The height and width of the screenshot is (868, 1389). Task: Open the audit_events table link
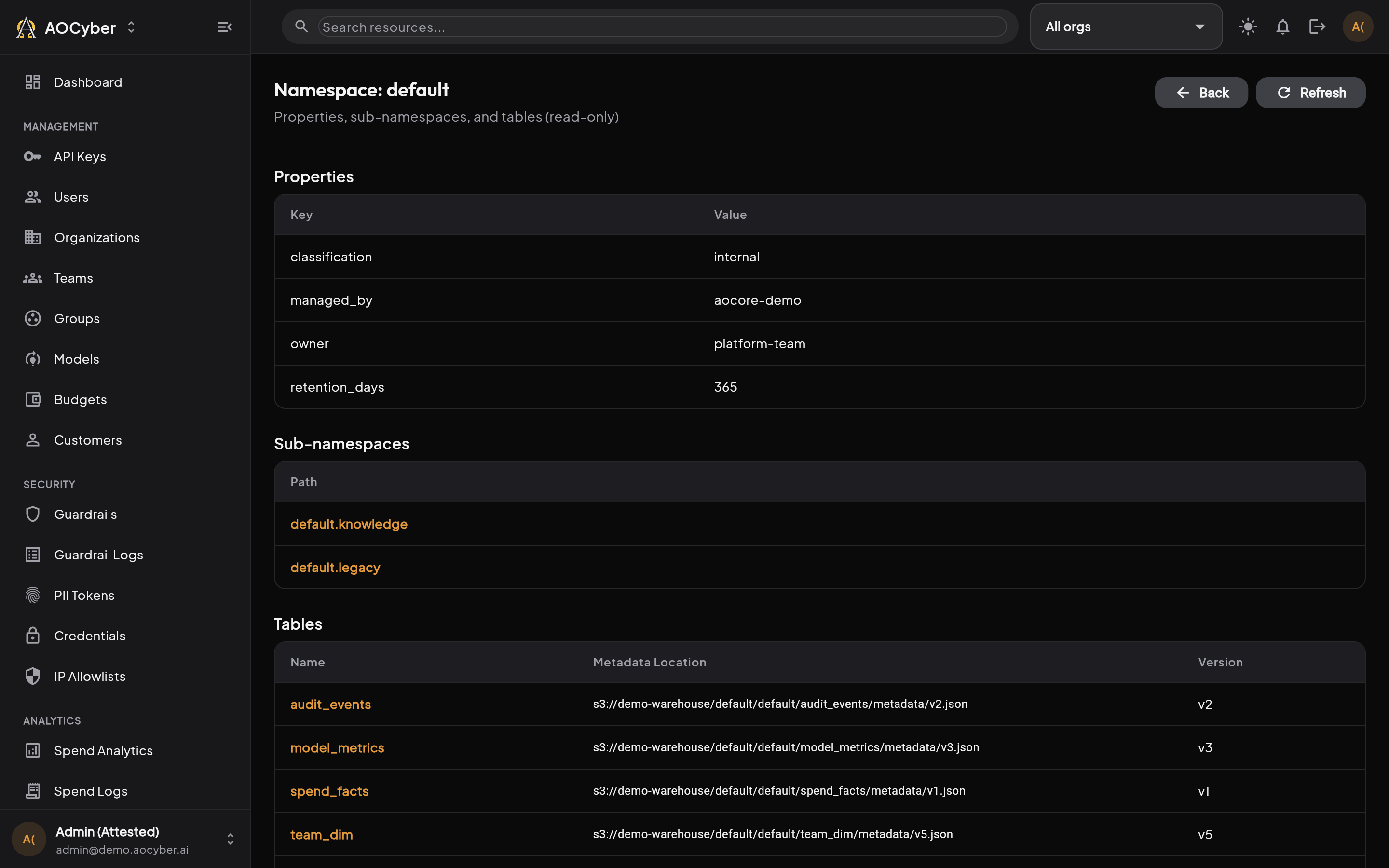pyautogui.click(x=330, y=704)
